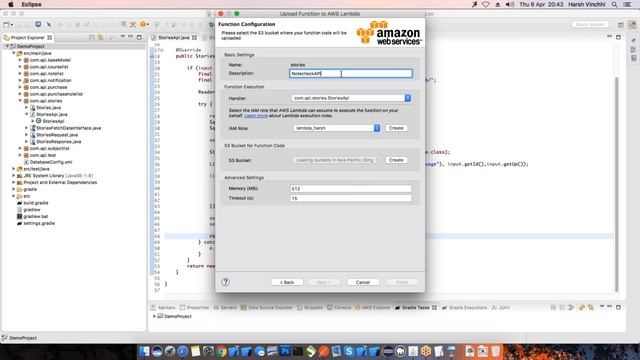
Task: Click the volume icon in menu bar
Action: 509,4
